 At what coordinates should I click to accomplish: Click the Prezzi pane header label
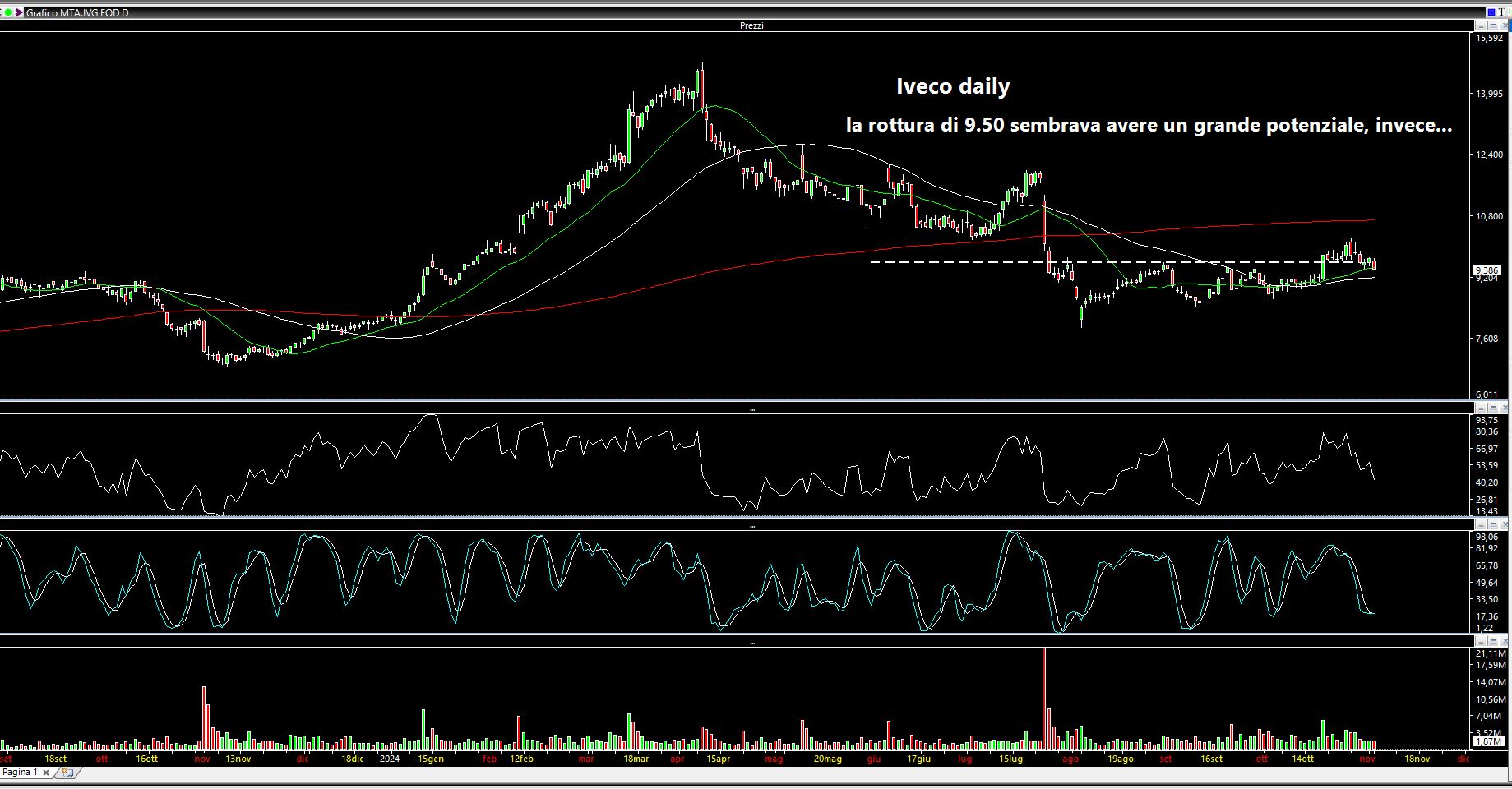751,25
